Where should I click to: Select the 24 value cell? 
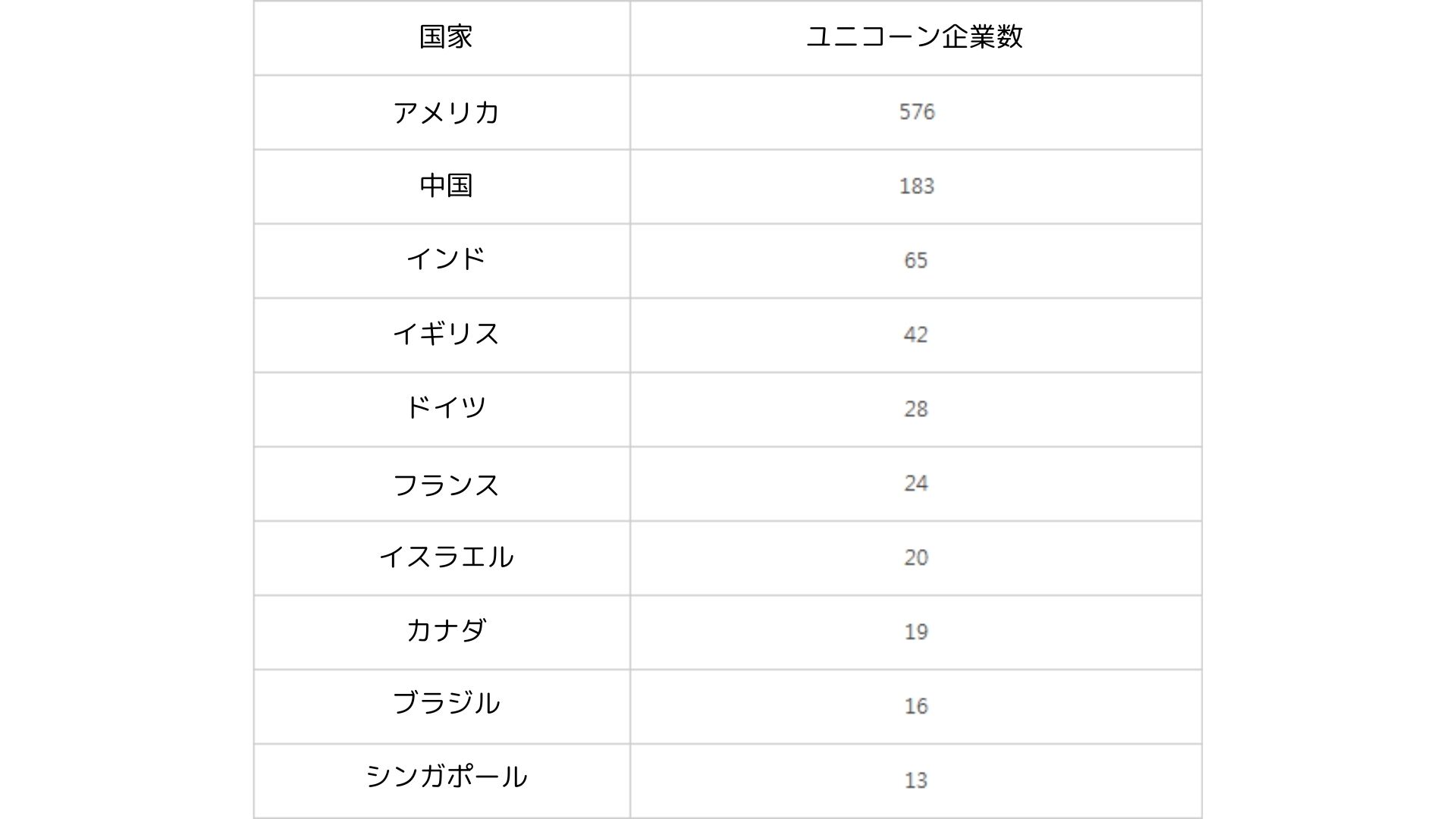pos(916,484)
